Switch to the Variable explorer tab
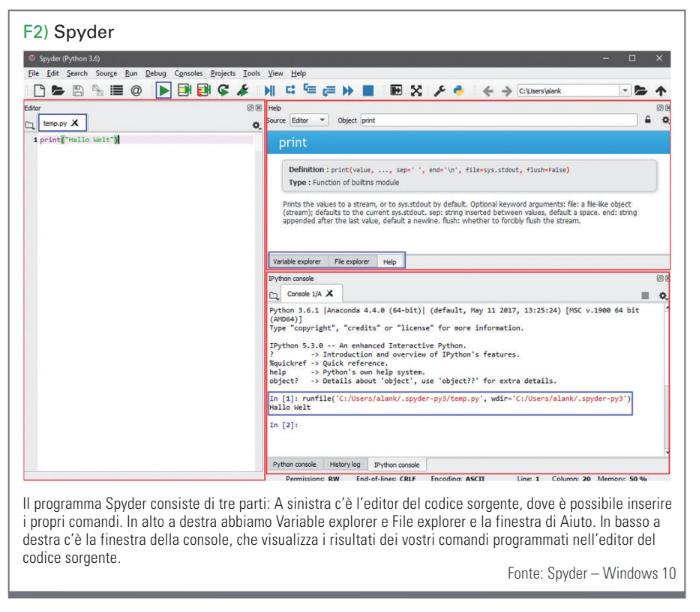Viewport: 700px width, 612px height. 297,262
